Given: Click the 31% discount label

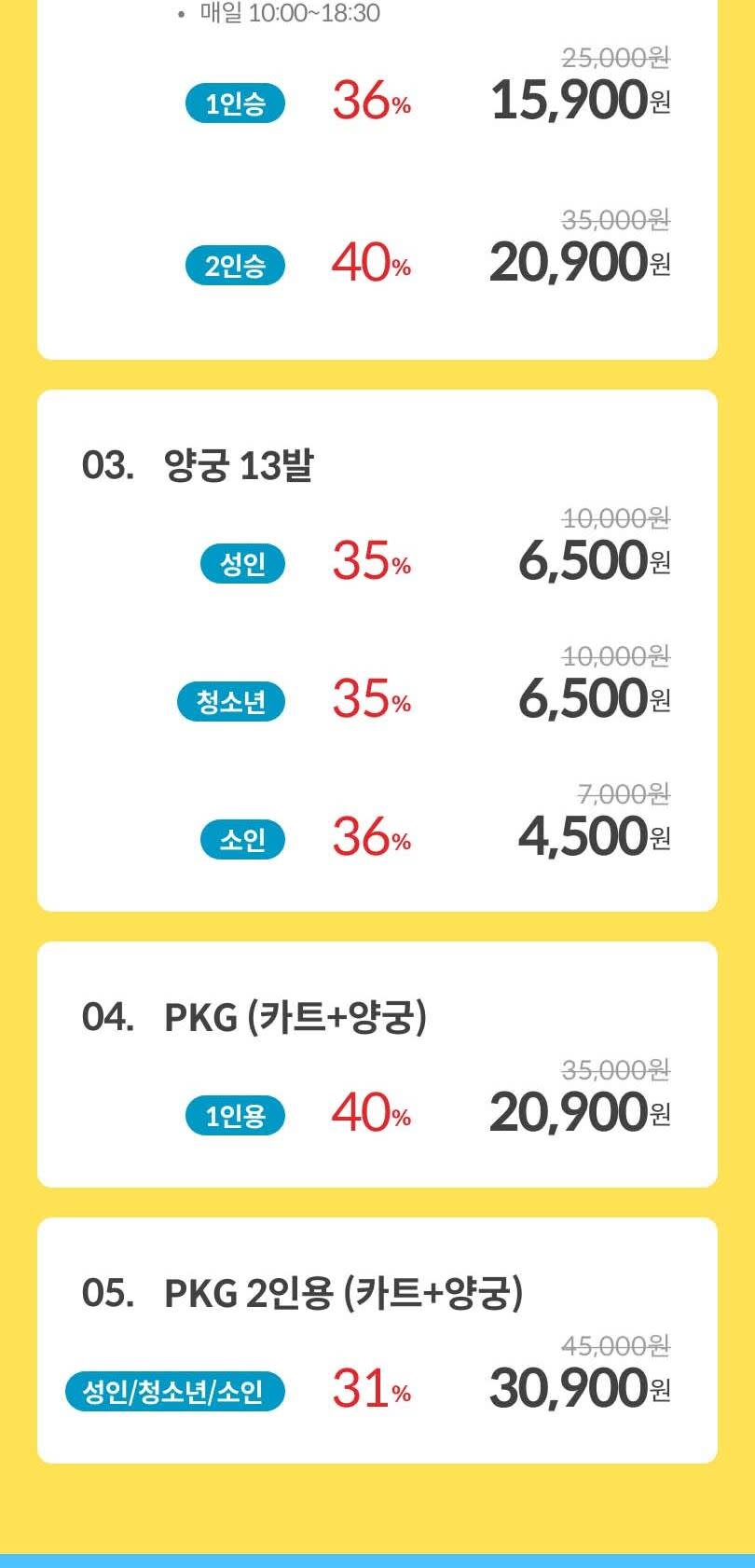Looking at the screenshot, I should click(371, 1389).
